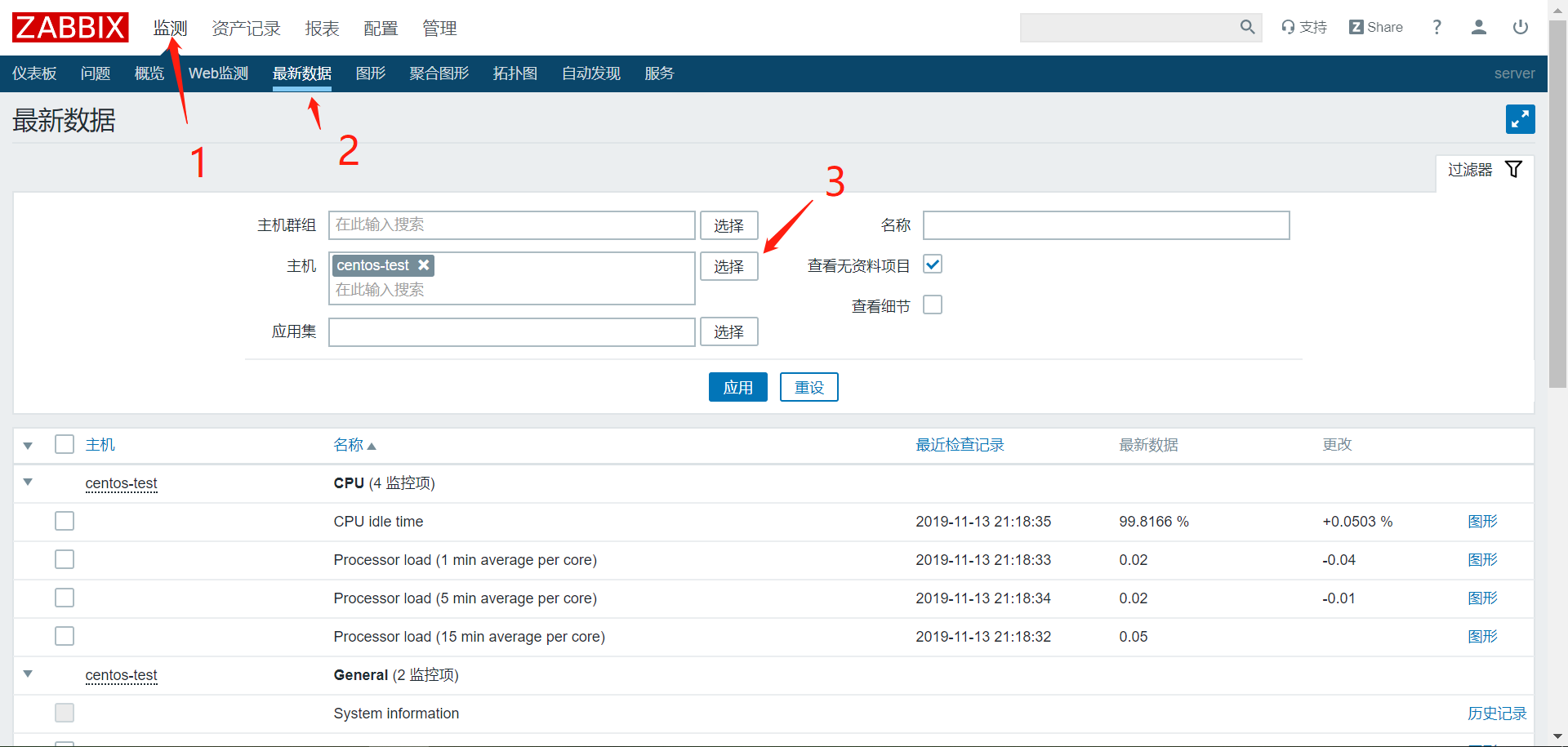The width and height of the screenshot is (1568, 747).
Task: Open the 监测 top menu
Action: [171, 29]
